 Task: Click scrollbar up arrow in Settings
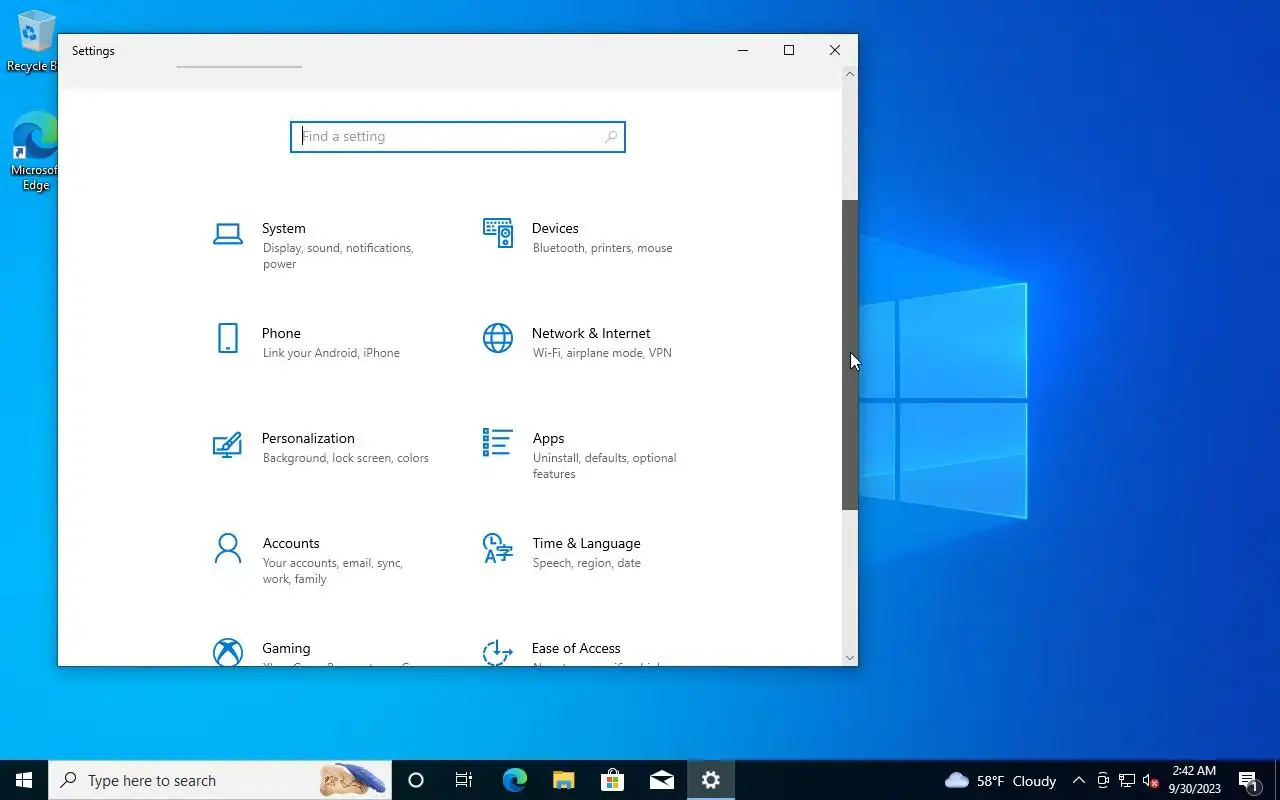click(850, 74)
